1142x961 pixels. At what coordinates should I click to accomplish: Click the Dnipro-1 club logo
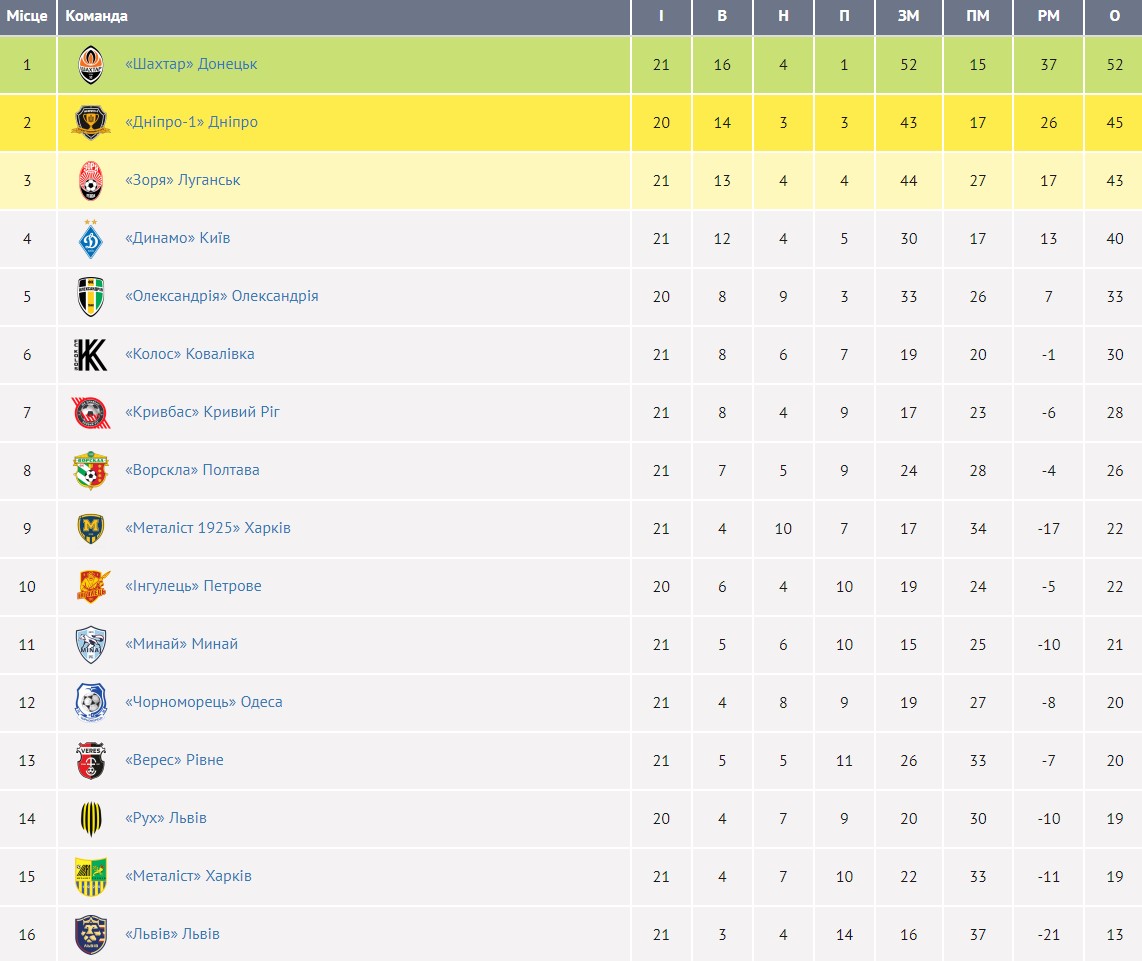91,123
